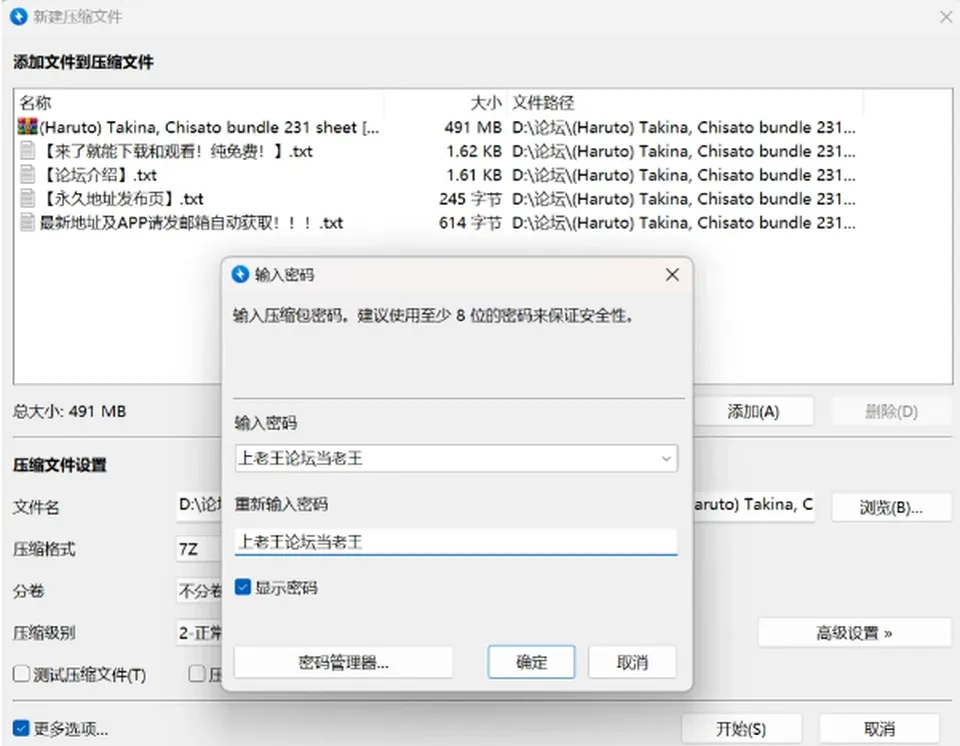
Task: Click the Bandizip logo in the 新建压缩文件 title bar
Action: [x=18, y=16]
